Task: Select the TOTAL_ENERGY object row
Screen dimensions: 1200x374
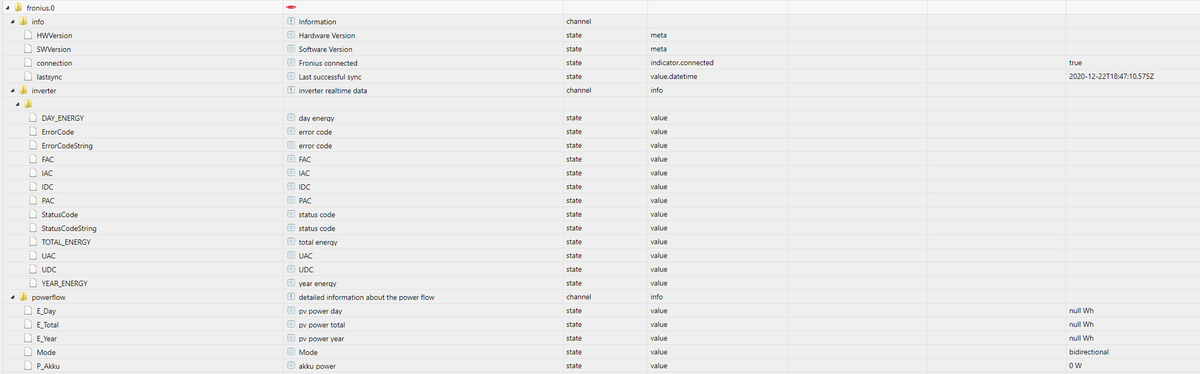Action: 600,242
